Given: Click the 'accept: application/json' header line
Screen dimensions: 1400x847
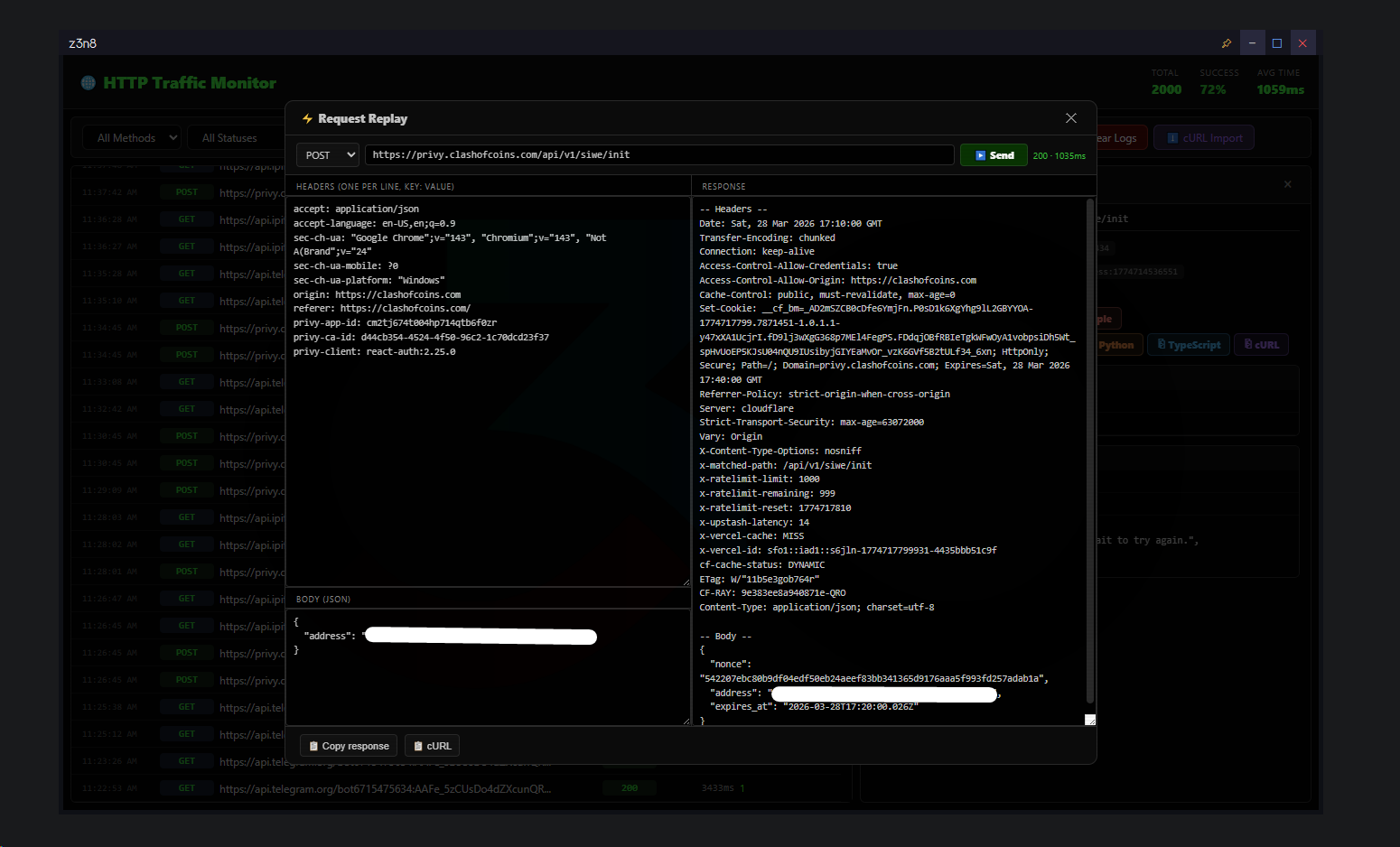Looking at the screenshot, I should pyautogui.click(x=356, y=209).
